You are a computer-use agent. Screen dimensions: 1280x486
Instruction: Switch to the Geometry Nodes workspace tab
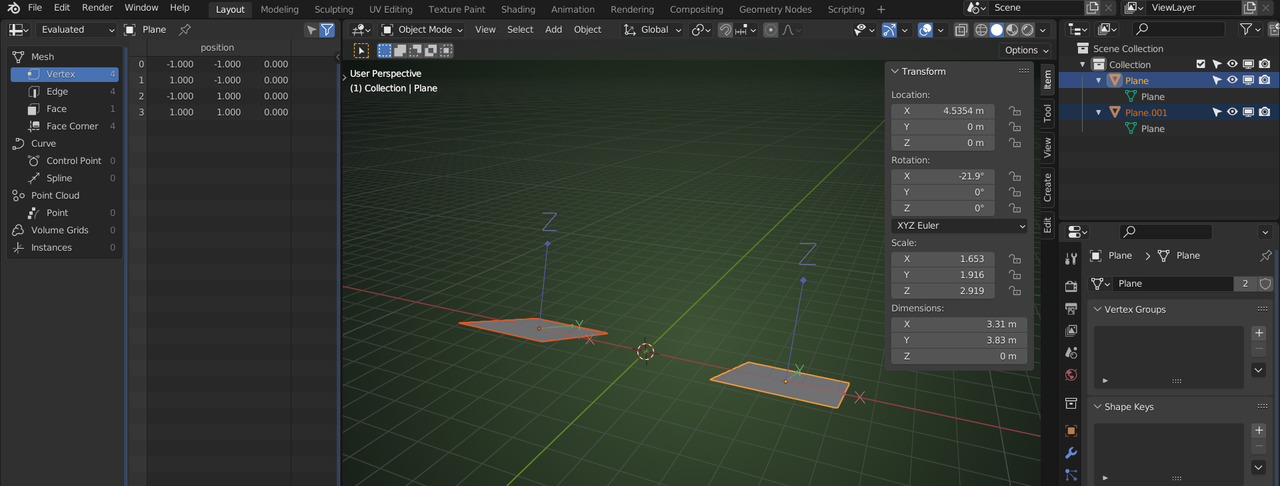point(775,9)
